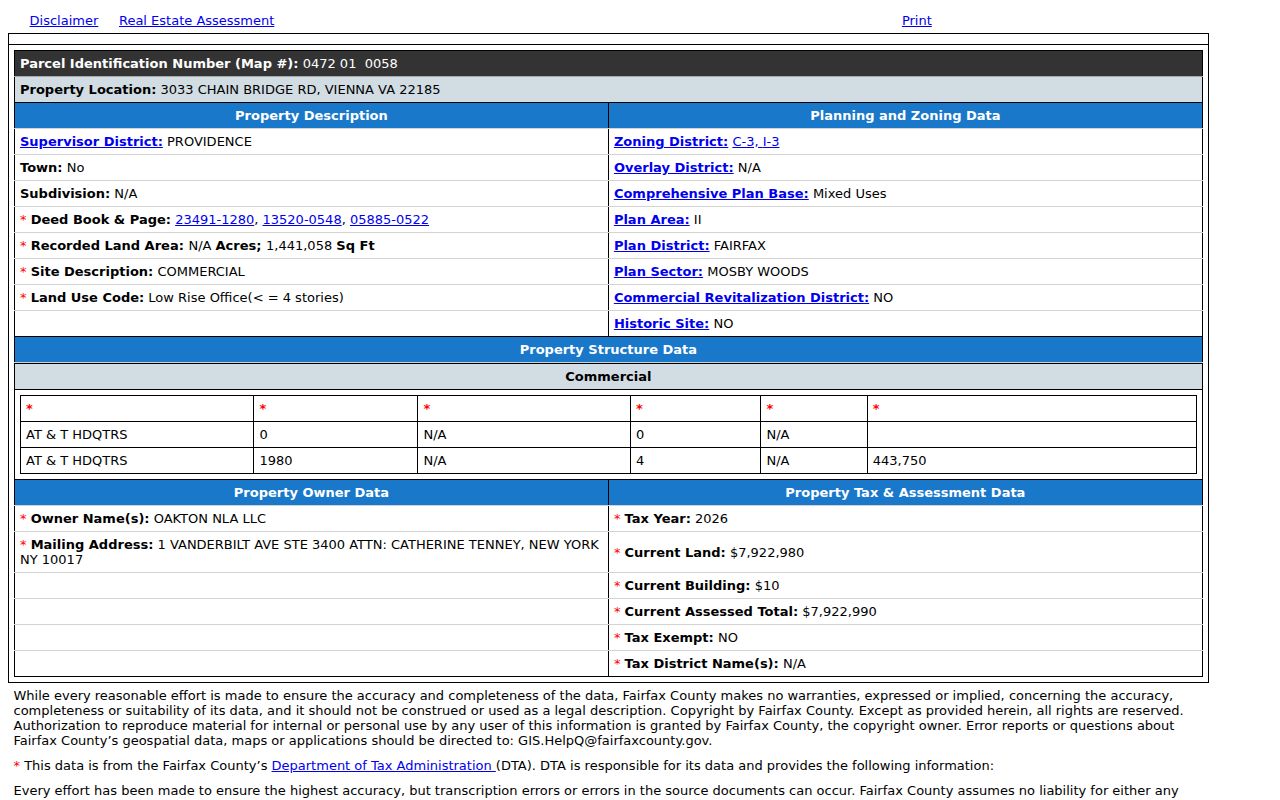This screenshot has width=1280, height=800.
Task: Open the C-3, I-3 zoning value link
Action: 756,141
